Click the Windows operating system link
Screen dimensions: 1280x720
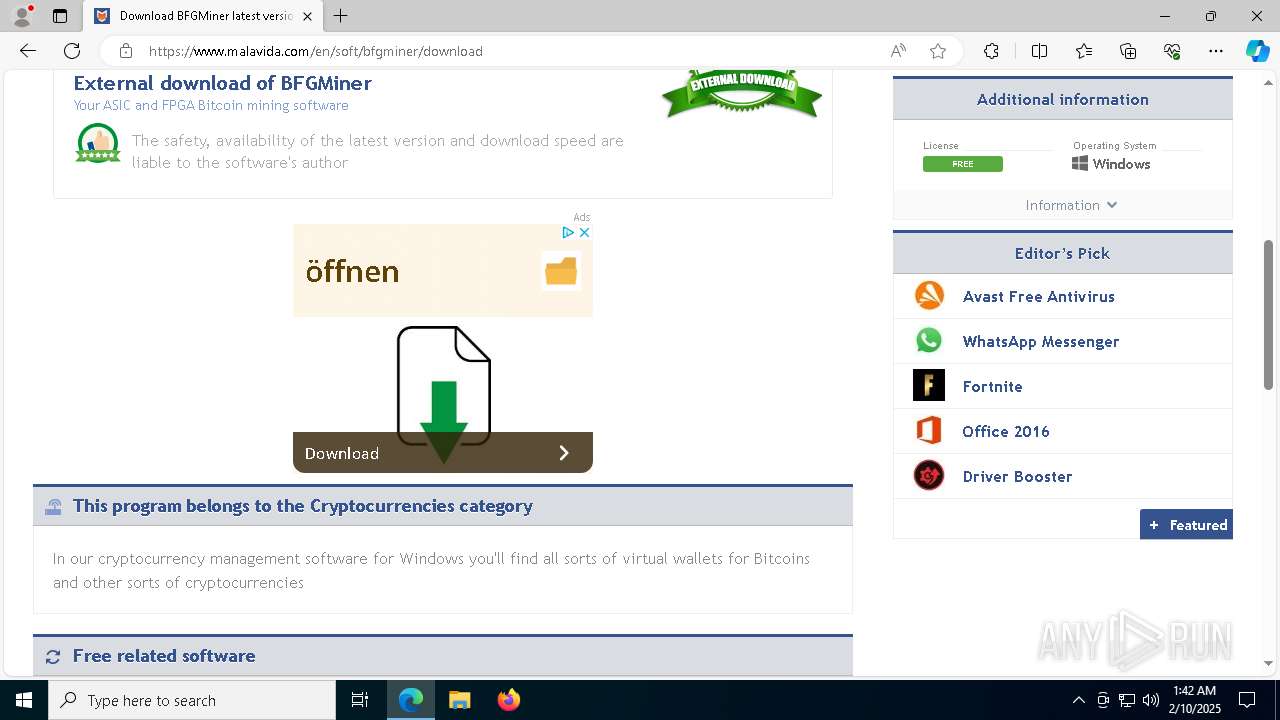[1111, 164]
